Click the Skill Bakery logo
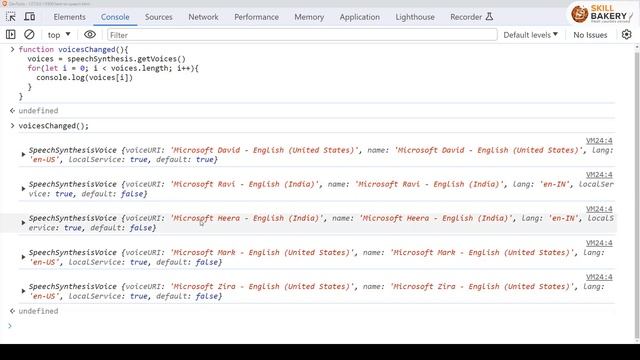This screenshot has height=360, width=640. (601, 14)
